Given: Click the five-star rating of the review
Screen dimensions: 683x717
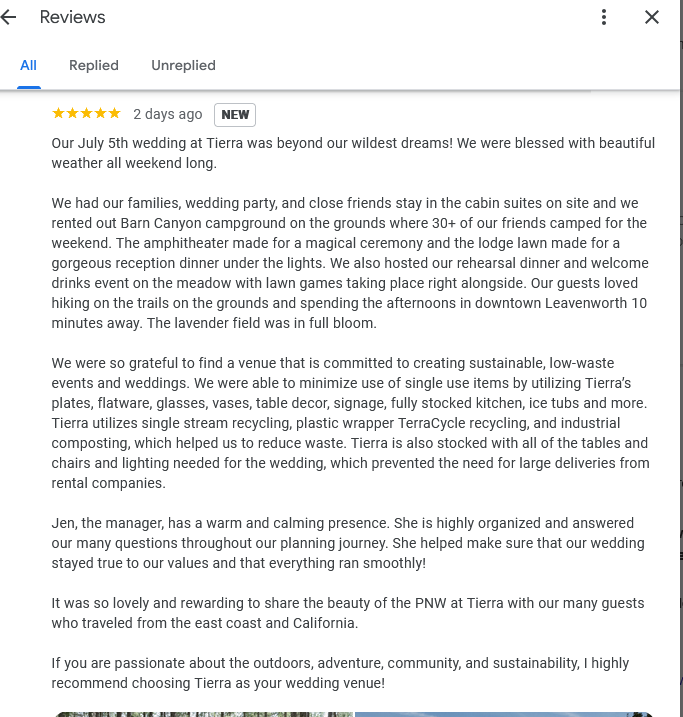Looking at the screenshot, I should [x=86, y=113].
